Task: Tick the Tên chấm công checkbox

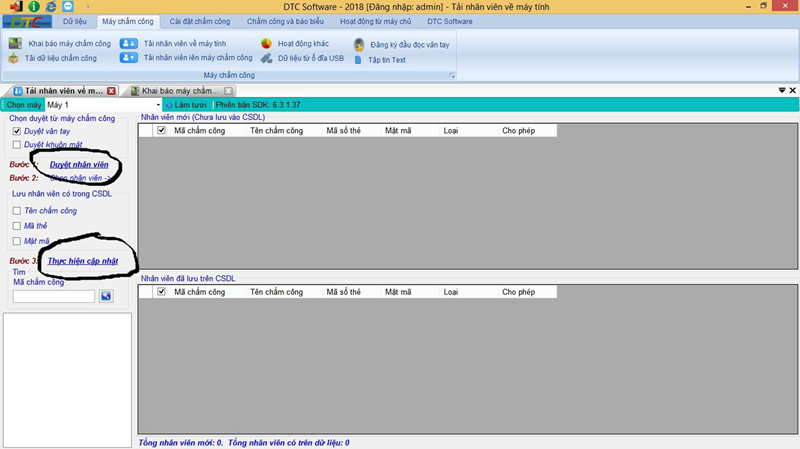Action: [16, 211]
